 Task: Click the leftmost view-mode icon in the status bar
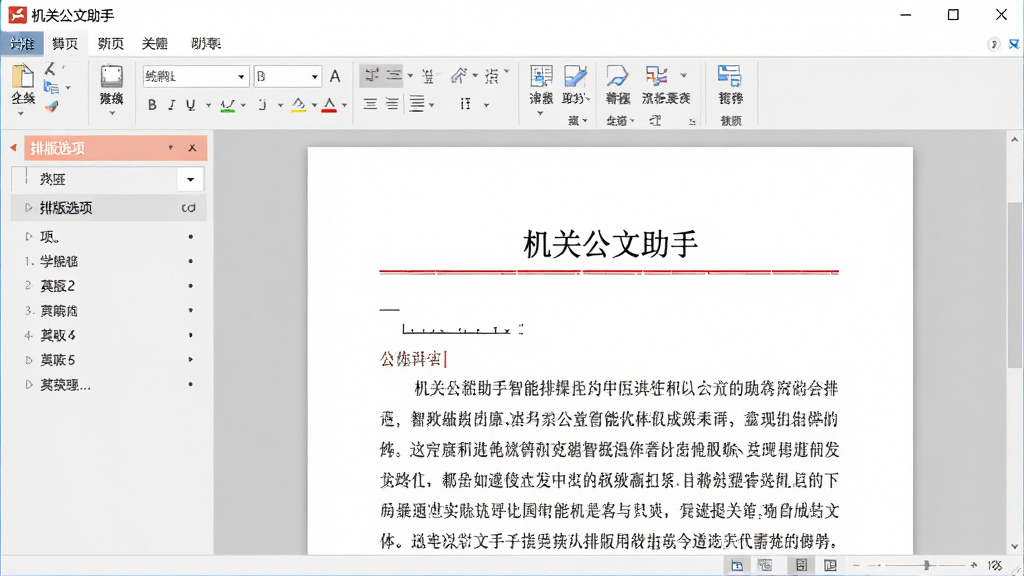[737, 566]
